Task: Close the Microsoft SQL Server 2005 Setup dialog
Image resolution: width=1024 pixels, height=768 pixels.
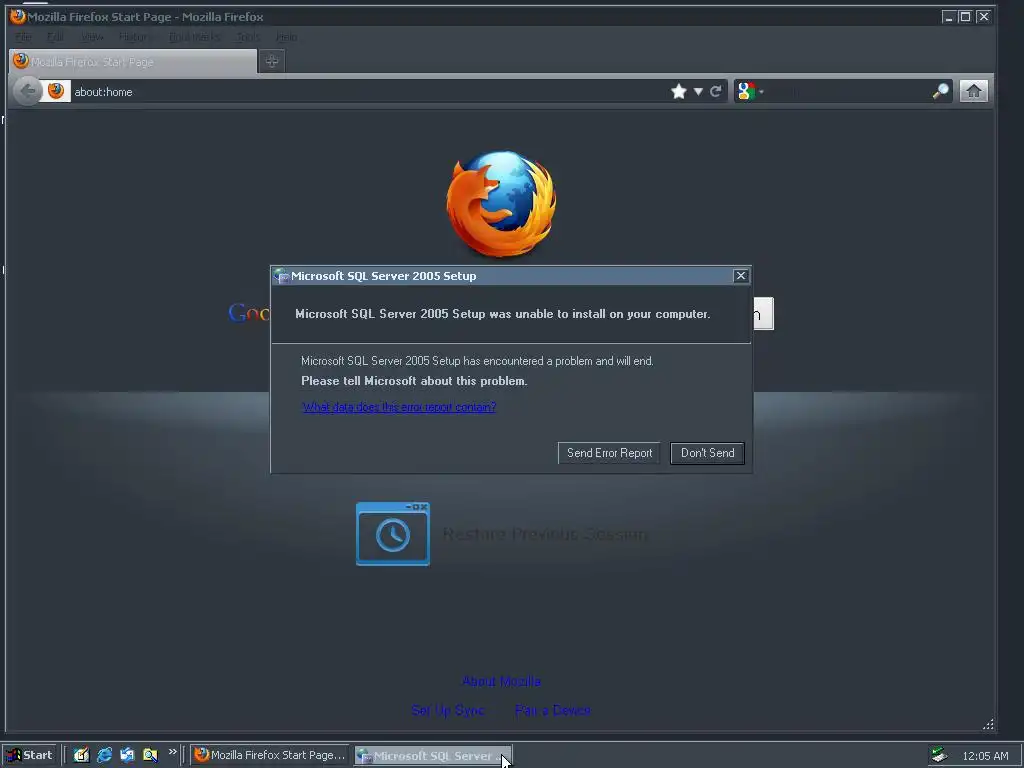Action: click(x=741, y=276)
